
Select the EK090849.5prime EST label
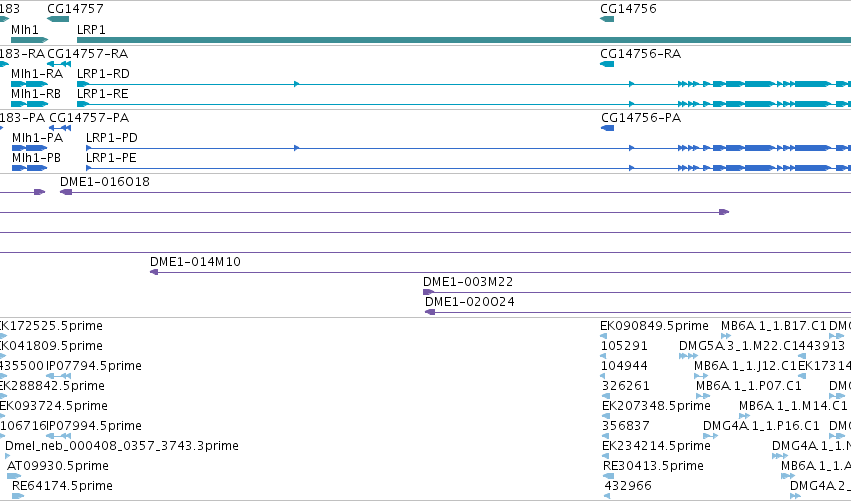(x=654, y=326)
